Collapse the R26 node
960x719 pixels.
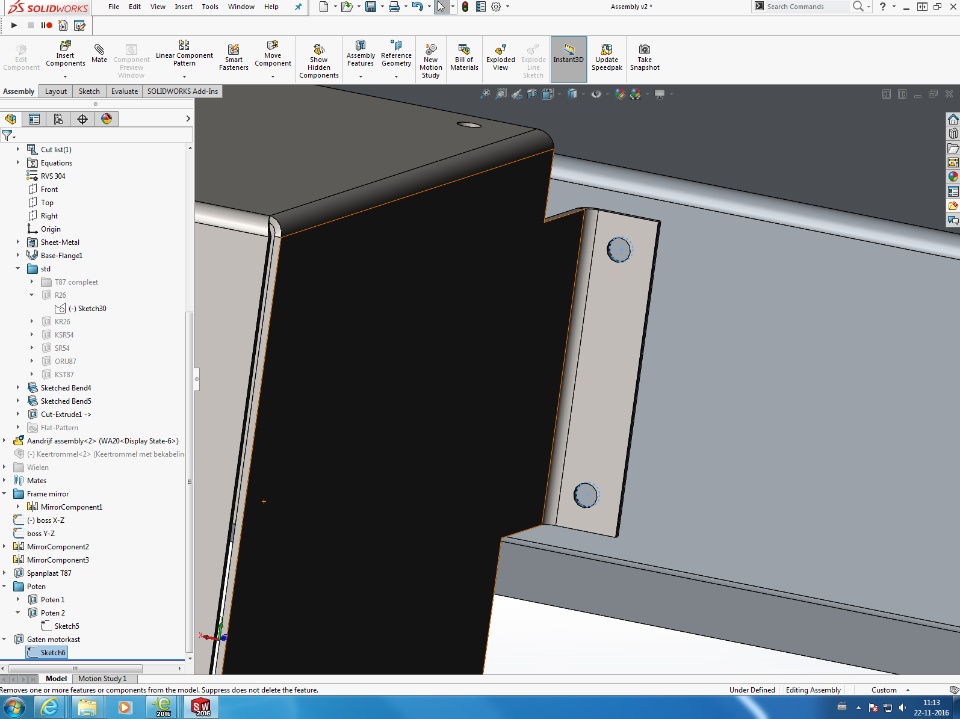tap(32, 295)
